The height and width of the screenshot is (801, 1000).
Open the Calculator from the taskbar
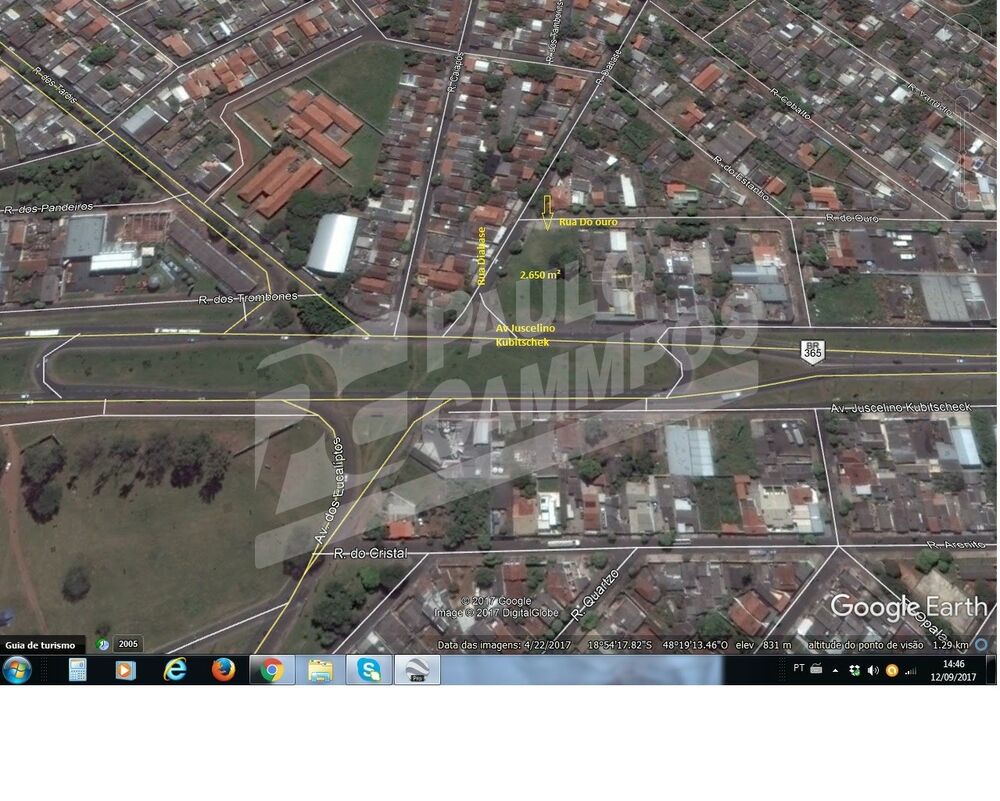tap(75, 670)
